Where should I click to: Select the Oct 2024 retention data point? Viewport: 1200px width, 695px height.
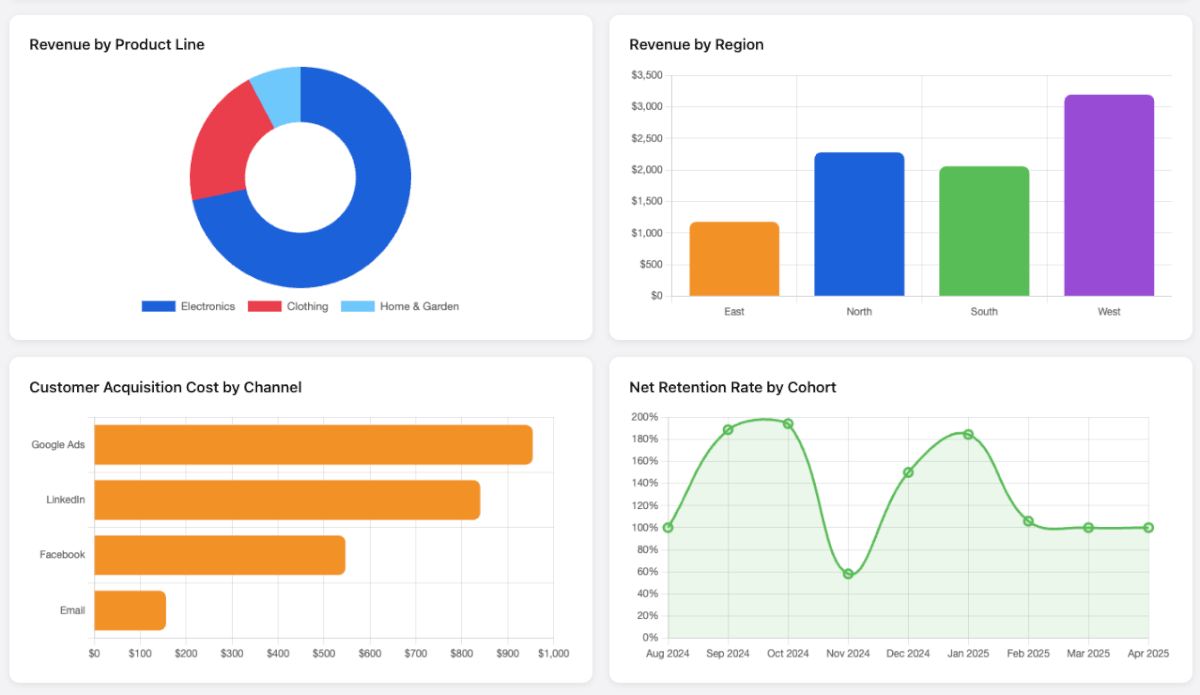click(788, 424)
